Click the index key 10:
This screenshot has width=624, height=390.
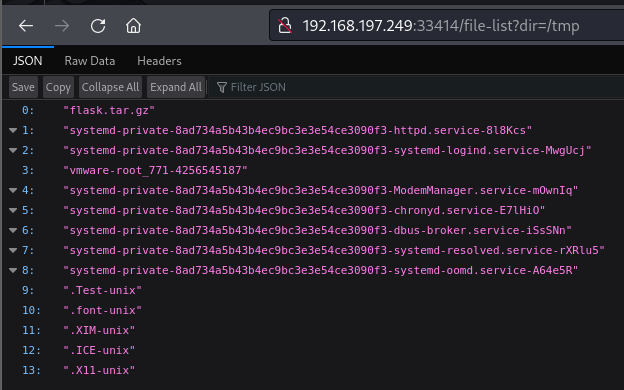tap(31, 310)
